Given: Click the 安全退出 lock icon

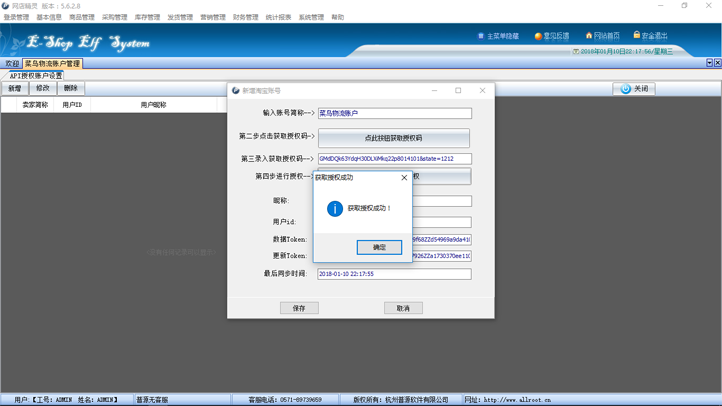Looking at the screenshot, I should point(637,36).
